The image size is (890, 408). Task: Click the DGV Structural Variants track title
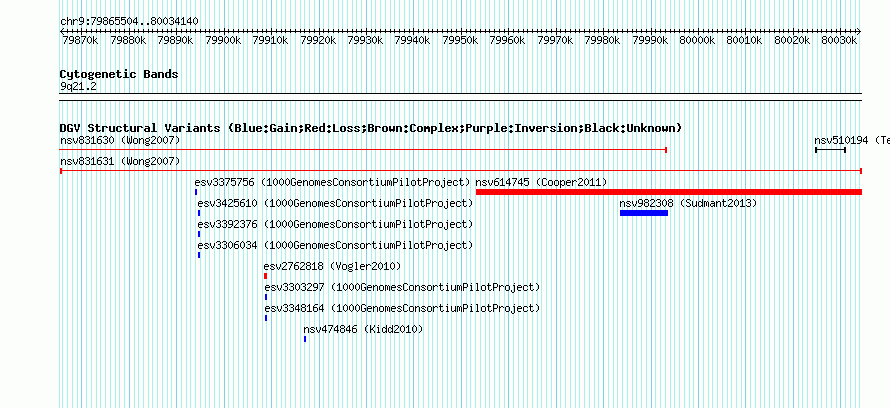371,128
